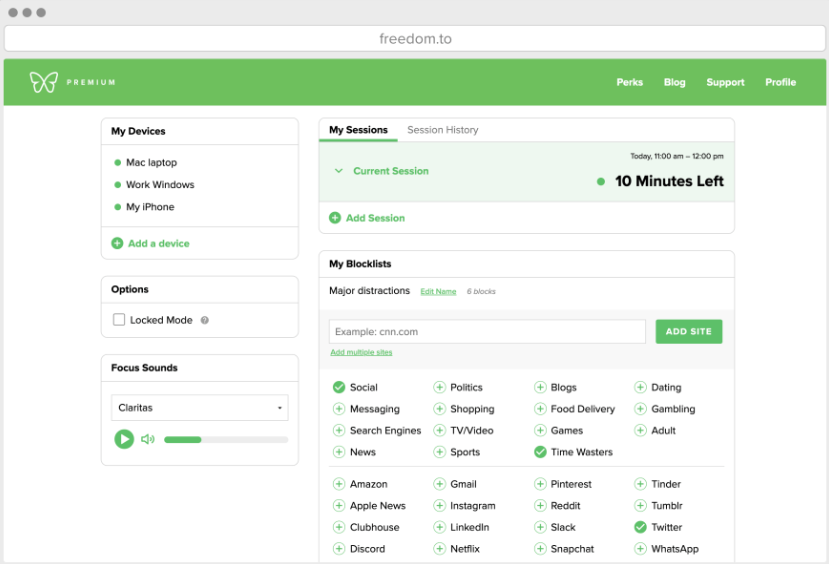Play the Claritas focus sound
The width and height of the screenshot is (829, 564).
(124, 439)
